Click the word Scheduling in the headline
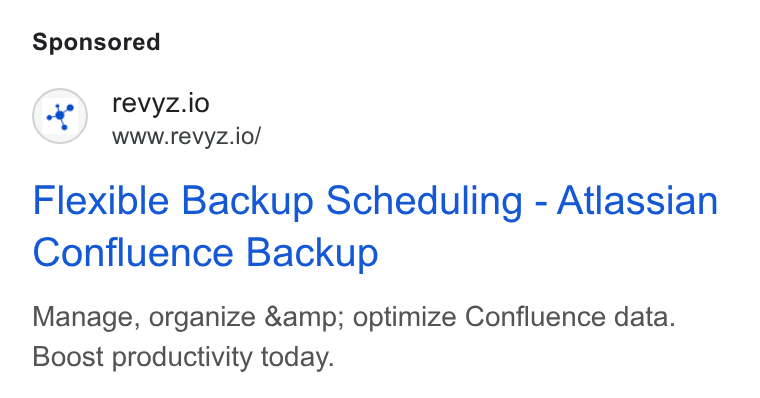 (424, 202)
